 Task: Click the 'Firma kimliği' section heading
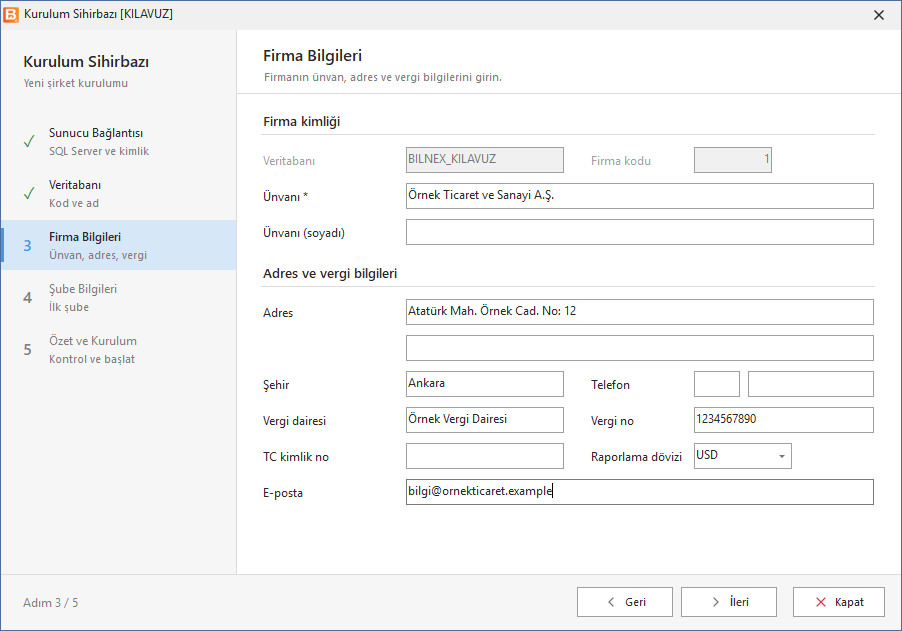301,121
